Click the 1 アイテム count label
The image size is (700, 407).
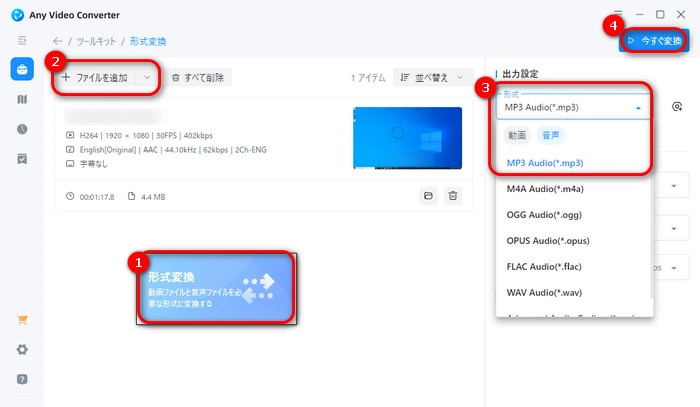368,78
